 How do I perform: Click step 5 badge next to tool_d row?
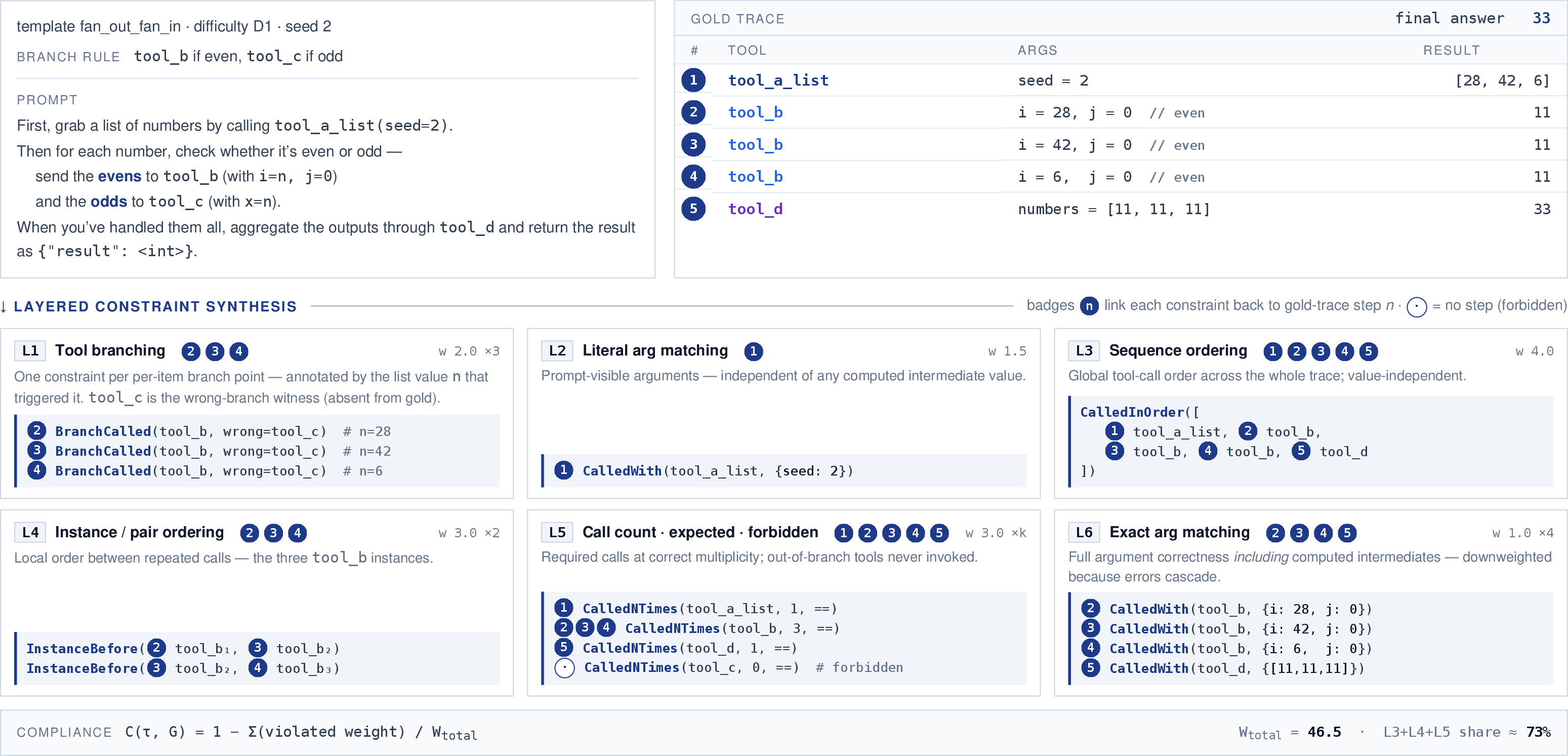[693, 209]
